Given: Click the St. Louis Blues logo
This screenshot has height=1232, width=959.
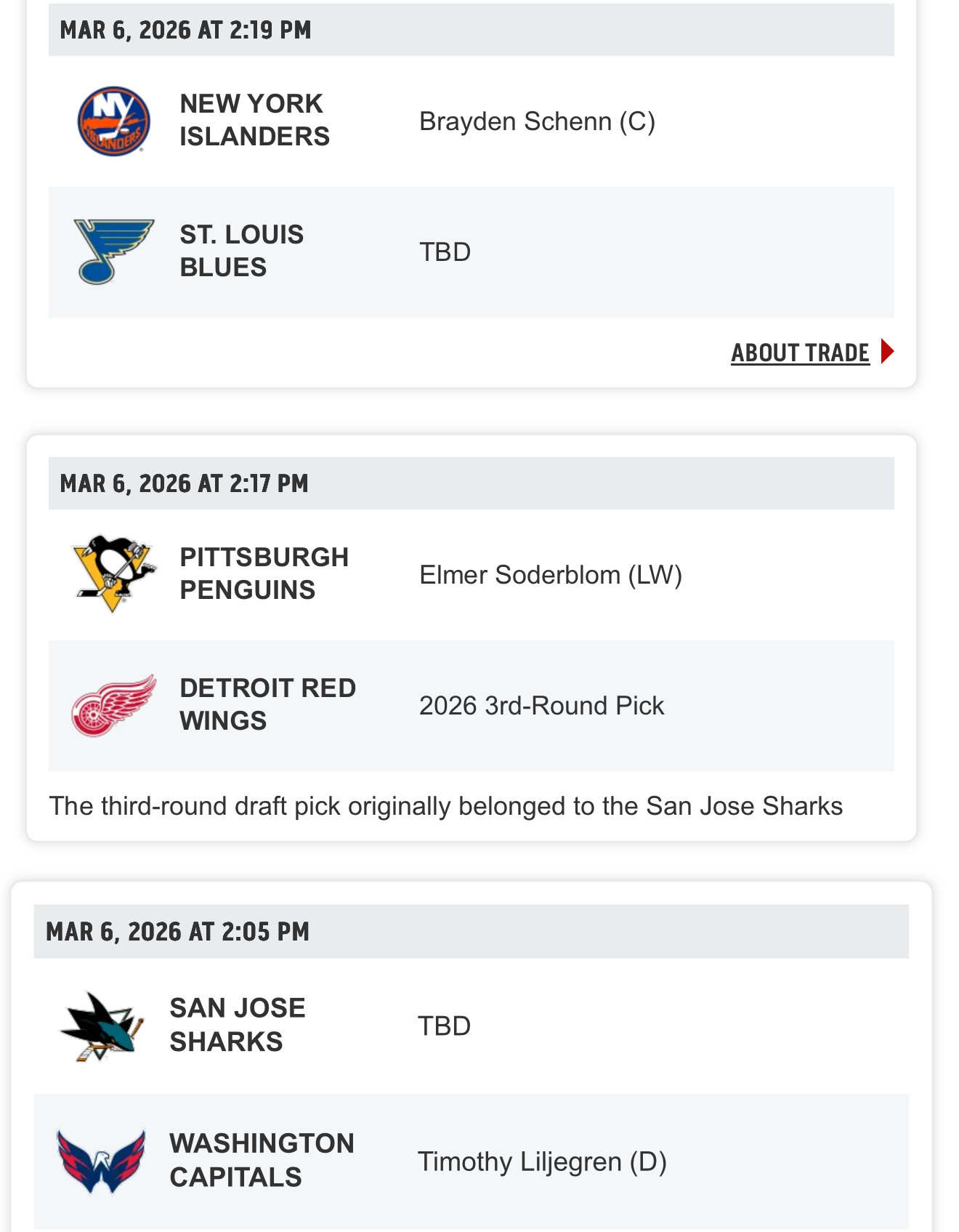Looking at the screenshot, I should pyautogui.click(x=113, y=251).
